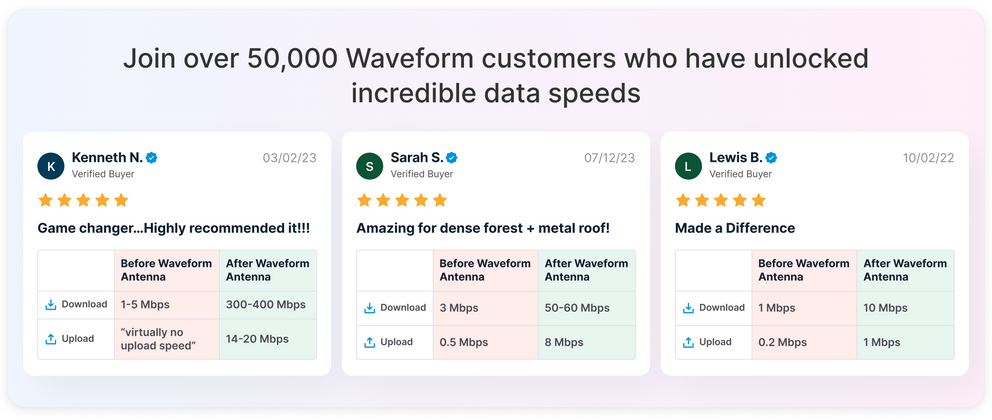The height and width of the screenshot is (420, 992).
Task: Click Kenneth's five-star rating
Action: coord(83,200)
